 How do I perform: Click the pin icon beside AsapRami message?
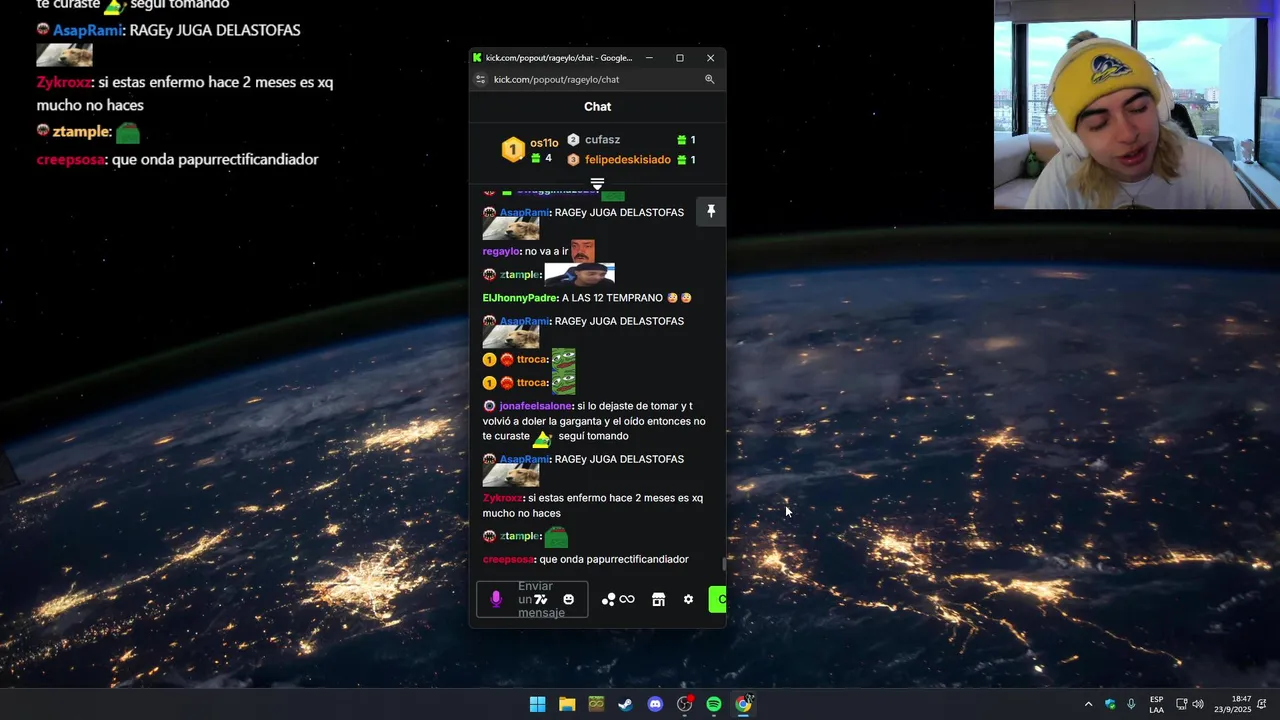click(711, 212)
